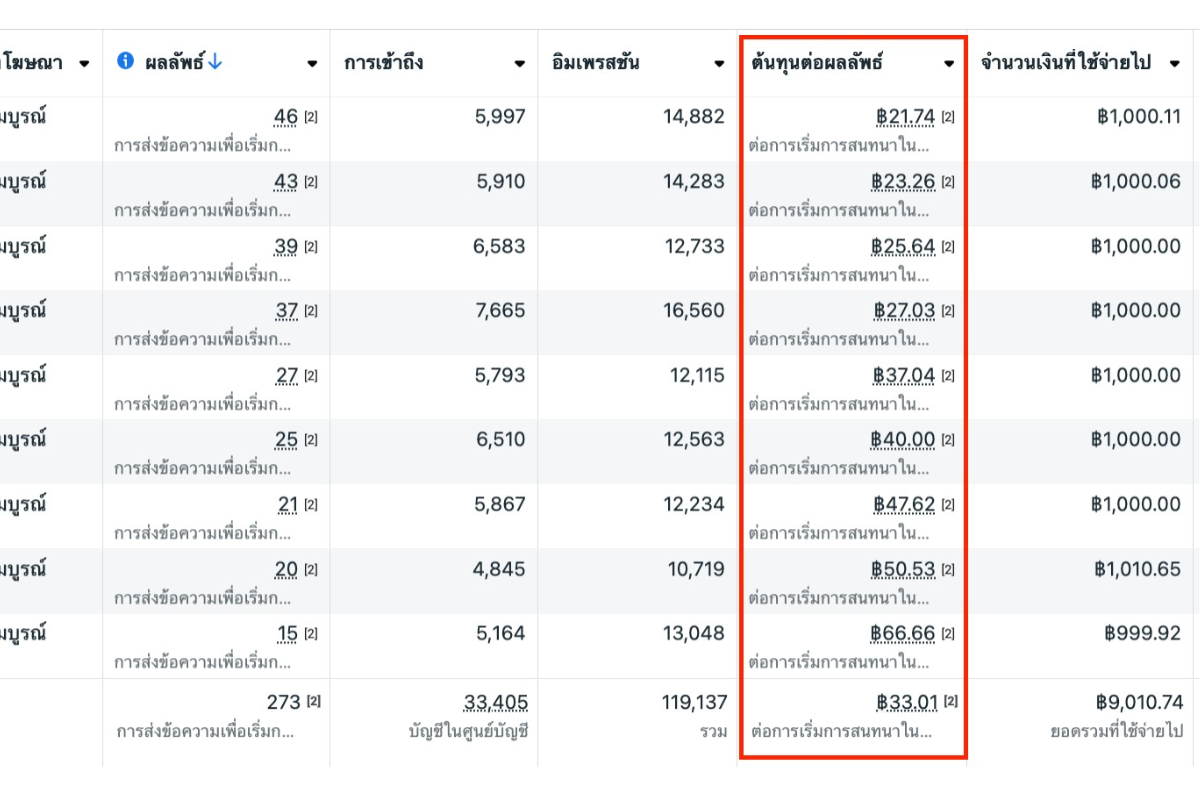Click the info icon beside ผลลัพธ์ header
Viewport: 1200px width, 800px height.
pyautogui.click(x=125, y=62)
